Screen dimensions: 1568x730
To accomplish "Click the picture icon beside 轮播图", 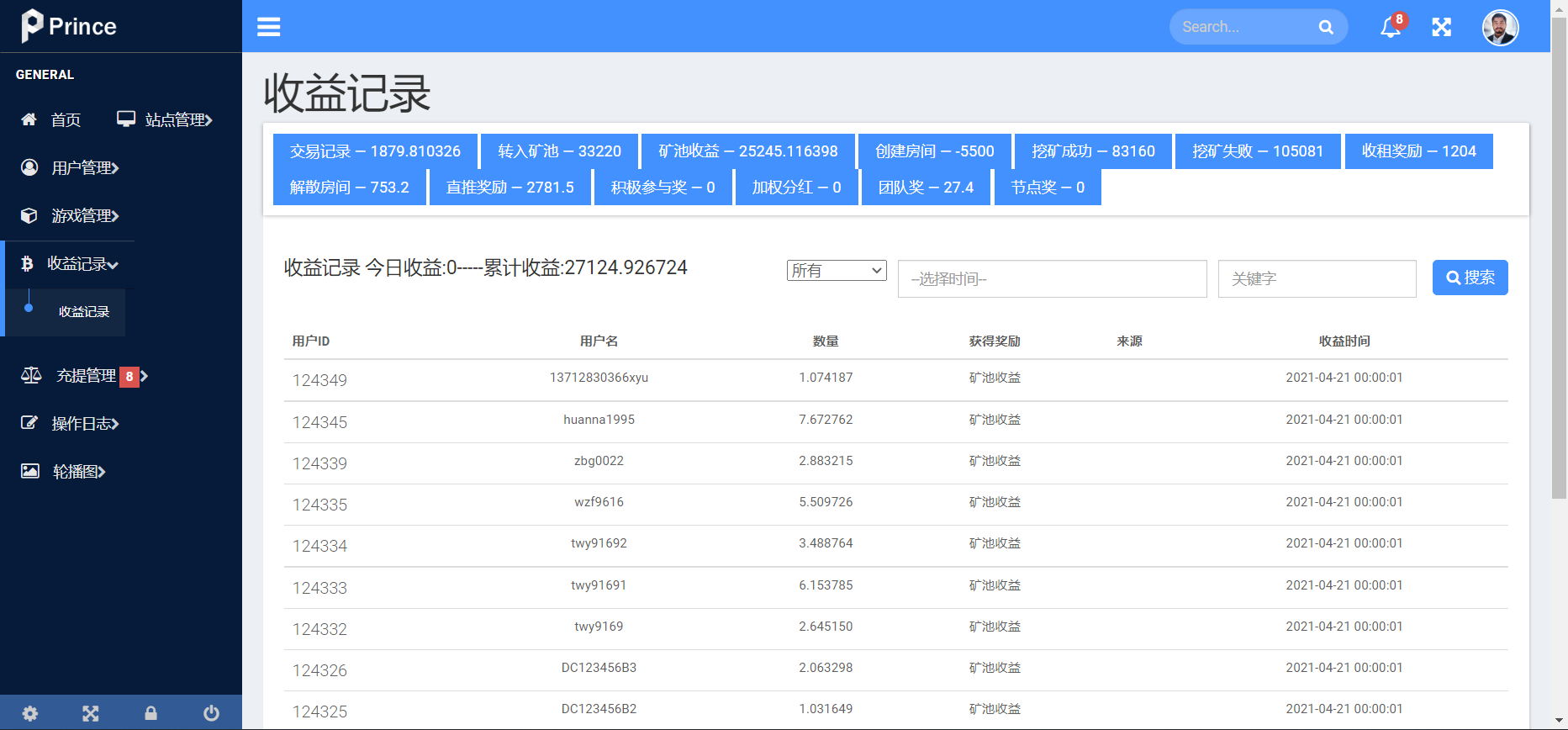I will (30, 471).
